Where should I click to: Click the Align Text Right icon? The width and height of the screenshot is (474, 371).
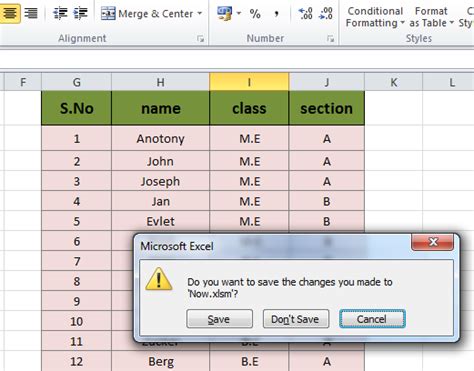[31, 13]
